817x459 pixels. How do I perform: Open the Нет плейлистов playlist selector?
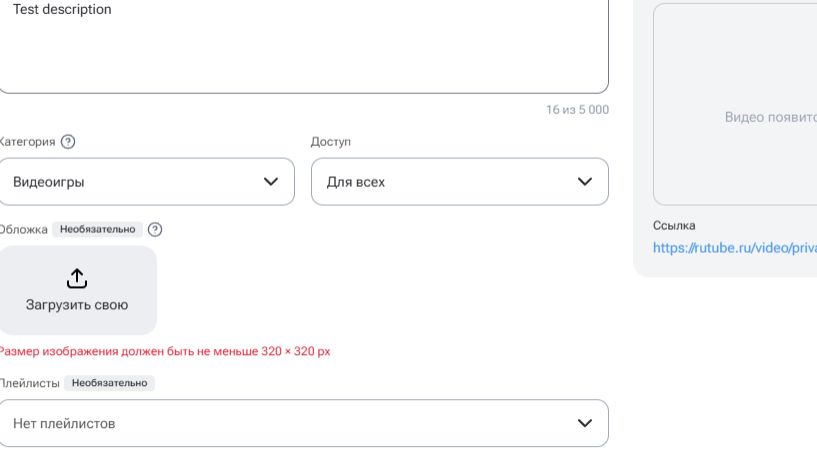[x=300, y=423]
